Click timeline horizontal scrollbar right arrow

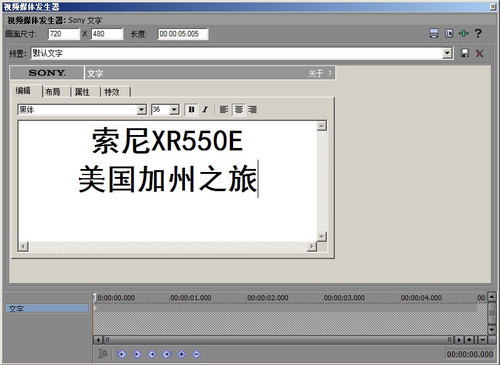459,340
